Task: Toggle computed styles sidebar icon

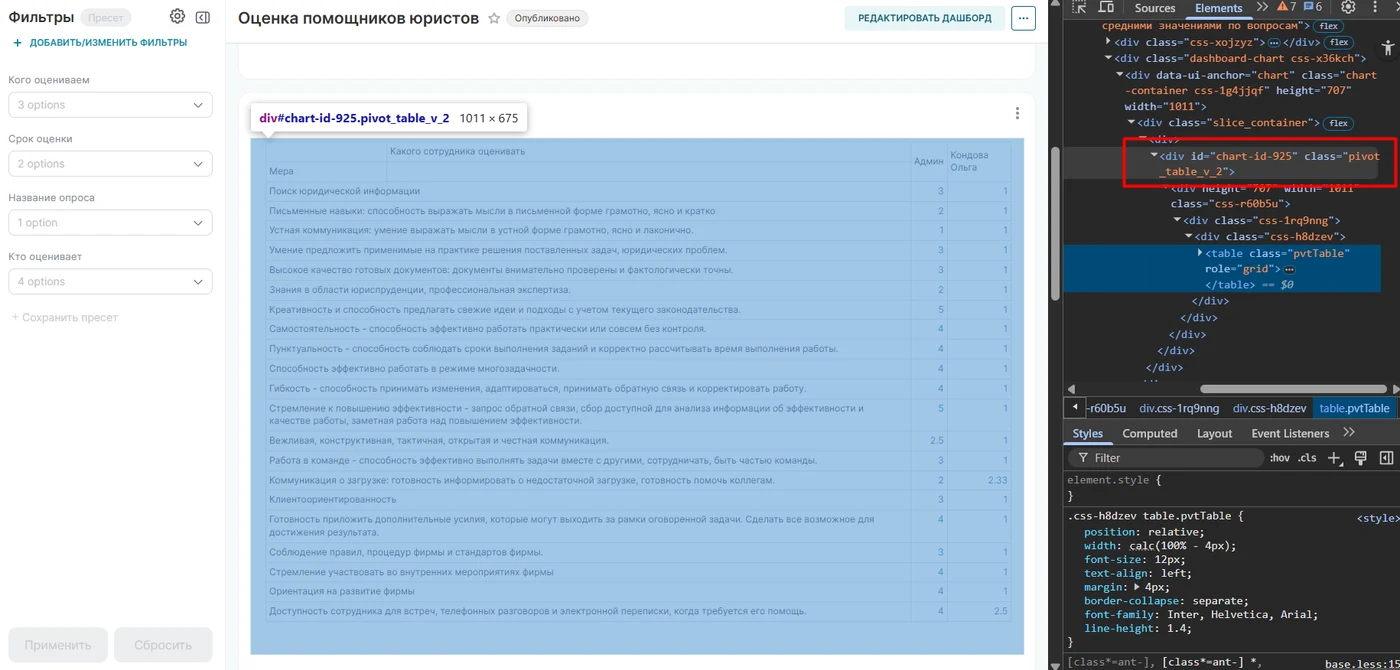Action: 1386,458
